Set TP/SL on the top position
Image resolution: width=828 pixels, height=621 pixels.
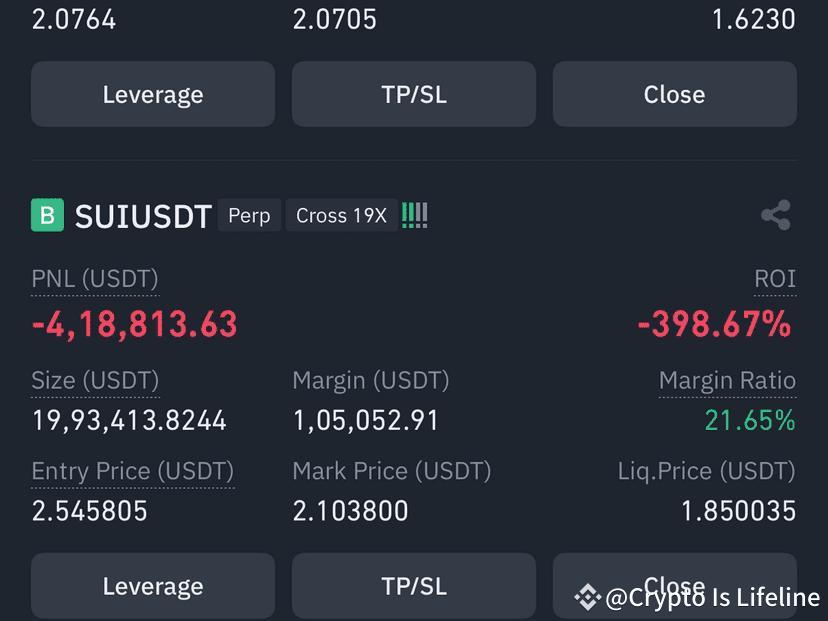(413, 94)
